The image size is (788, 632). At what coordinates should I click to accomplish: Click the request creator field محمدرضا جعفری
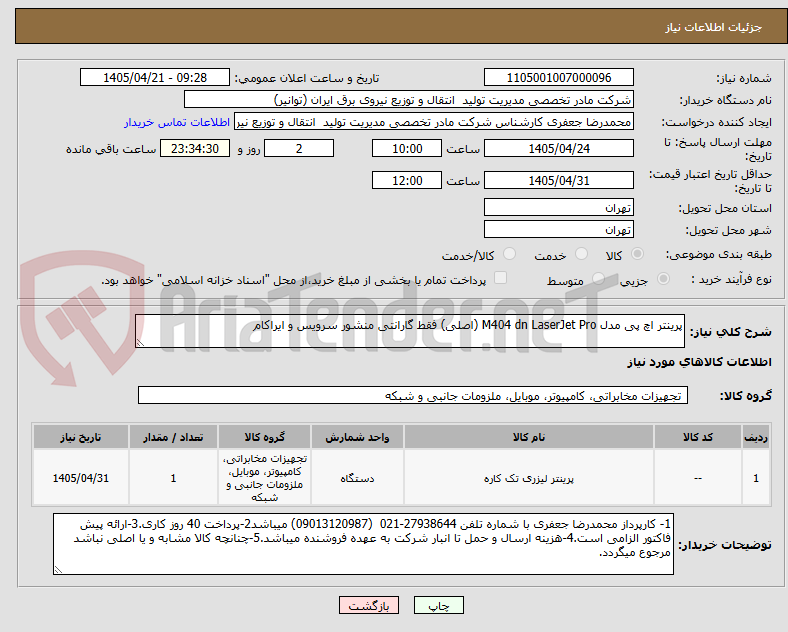pos(434,122)
